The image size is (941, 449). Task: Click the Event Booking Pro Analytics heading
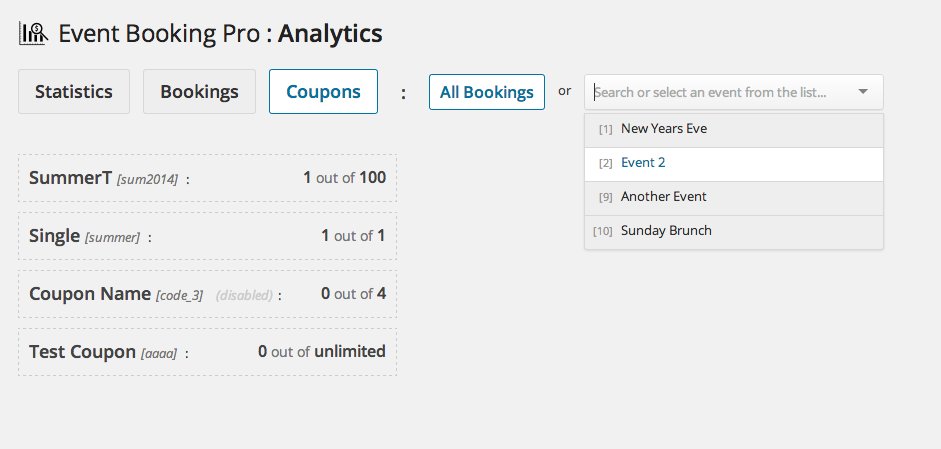[x=220, y=34]
